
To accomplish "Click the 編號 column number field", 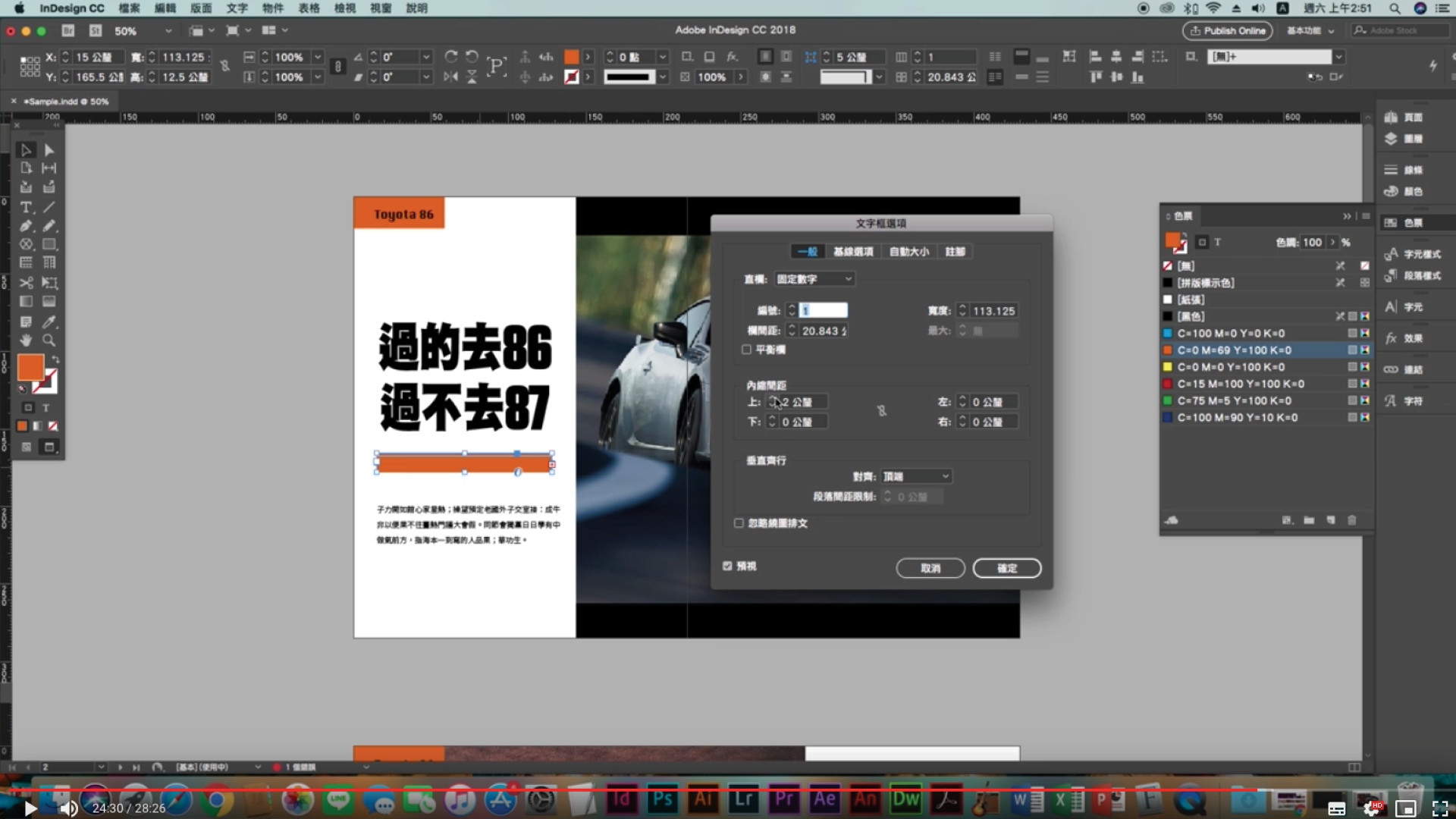I will [x=824, y=310].
